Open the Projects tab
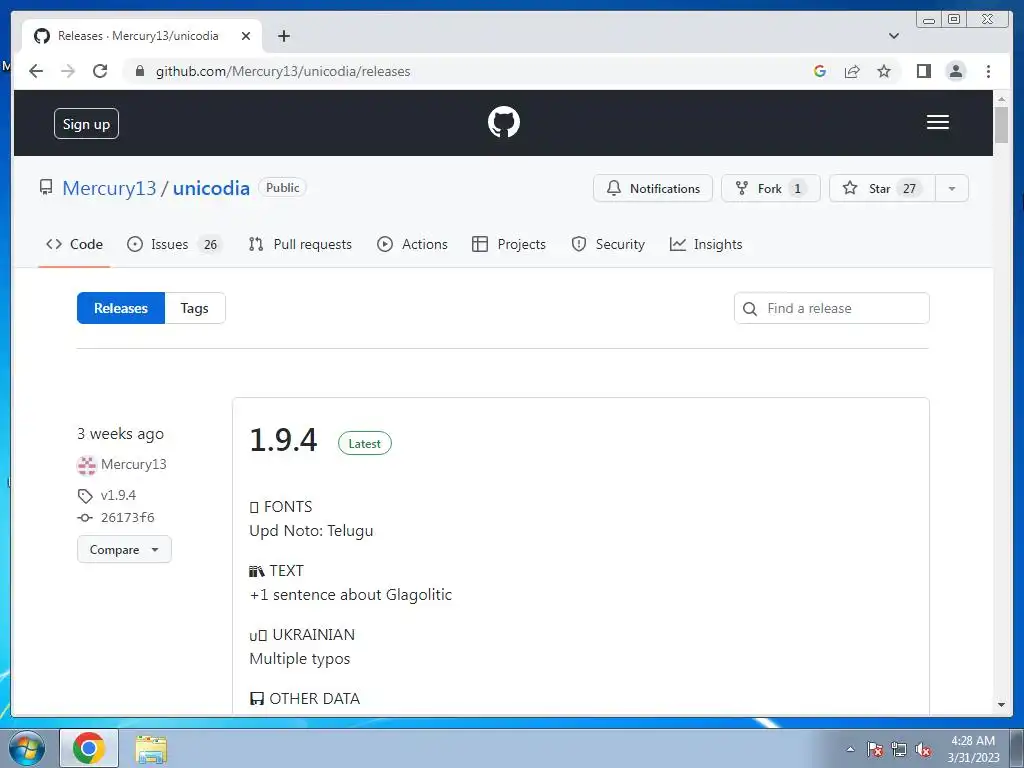Screen dimensions: 1024x768 click(509, 244)
